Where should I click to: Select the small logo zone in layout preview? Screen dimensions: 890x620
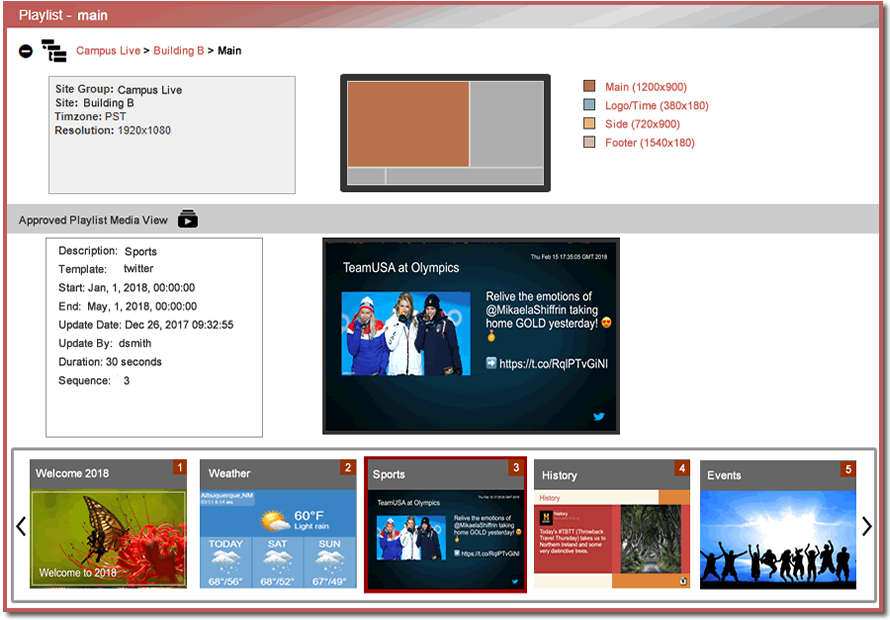[366, 176]
